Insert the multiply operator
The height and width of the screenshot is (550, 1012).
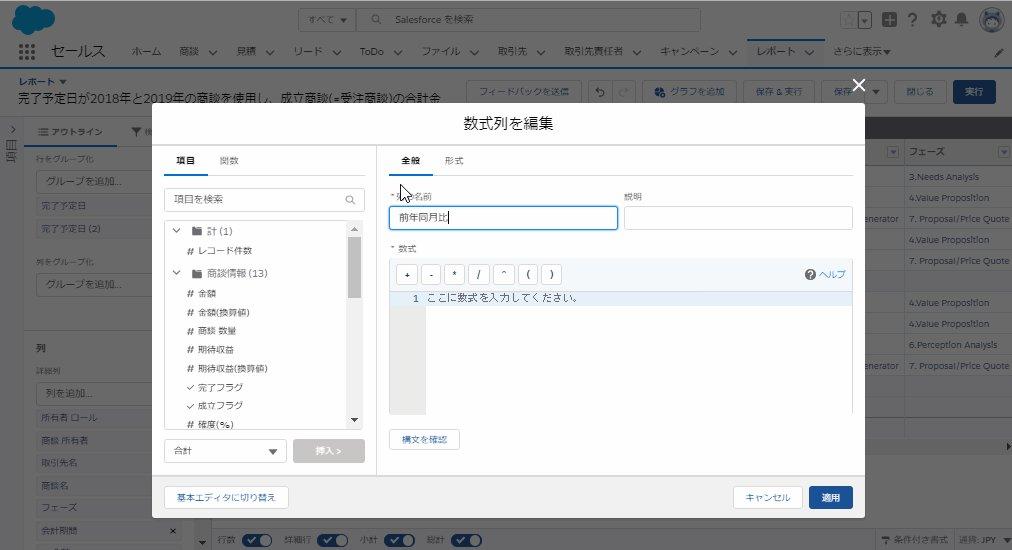(x=454, y=274)
